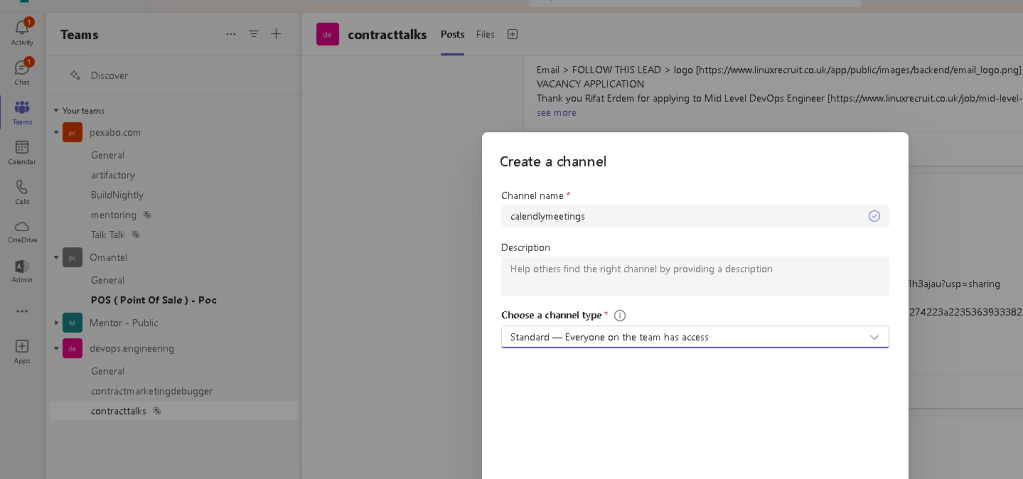Click the devops.engineering team name
The image size is (1023, 479).
click(x=132, y=348)
